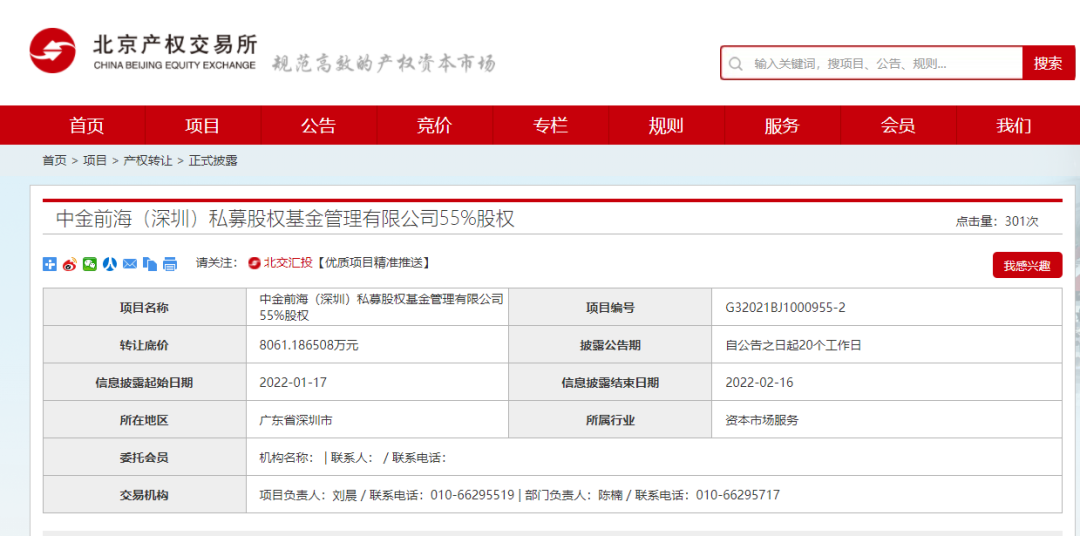Open the 首页 navigation menu
Viewport: 1080px width, 536px height.
tap(87, 125)
